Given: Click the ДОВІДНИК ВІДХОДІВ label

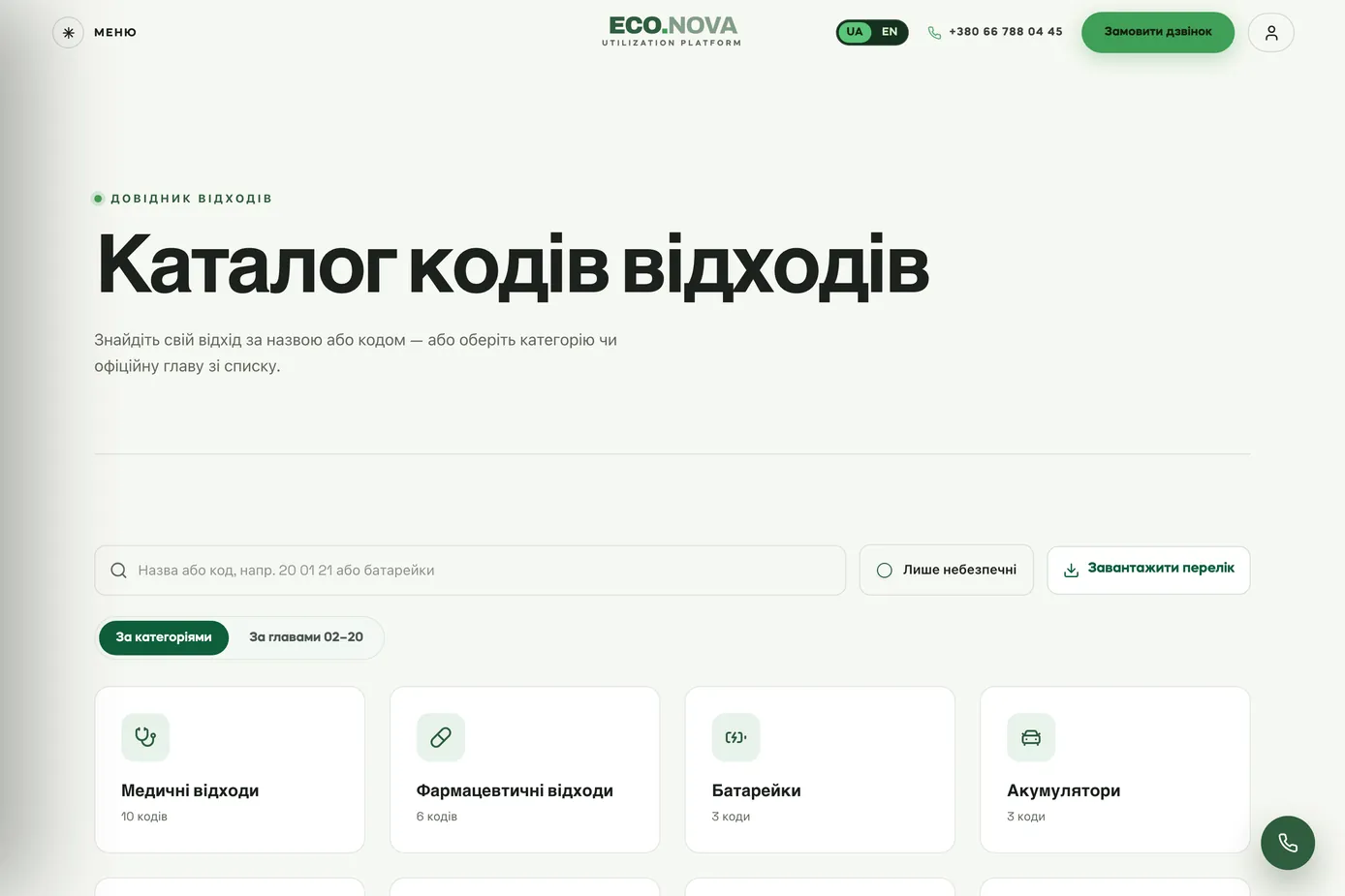Looking at the screenshot, I should click(191, 199).
